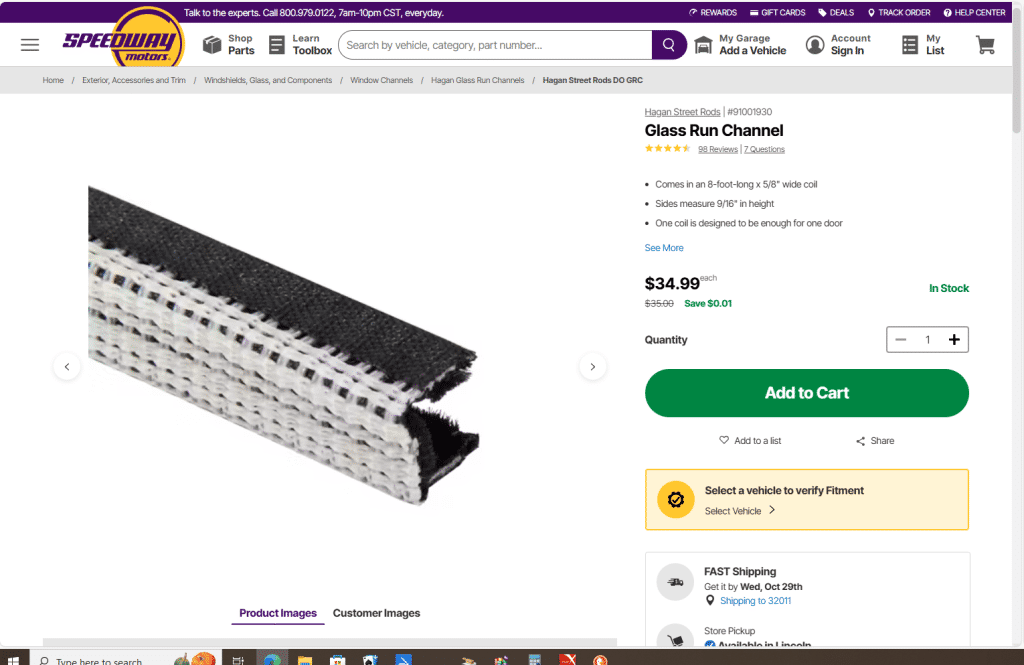Image resolution: width=1024 pixels, height=665 pixels.
Task: Click the purple search magnifier button
Action: (x=668, y=45)
